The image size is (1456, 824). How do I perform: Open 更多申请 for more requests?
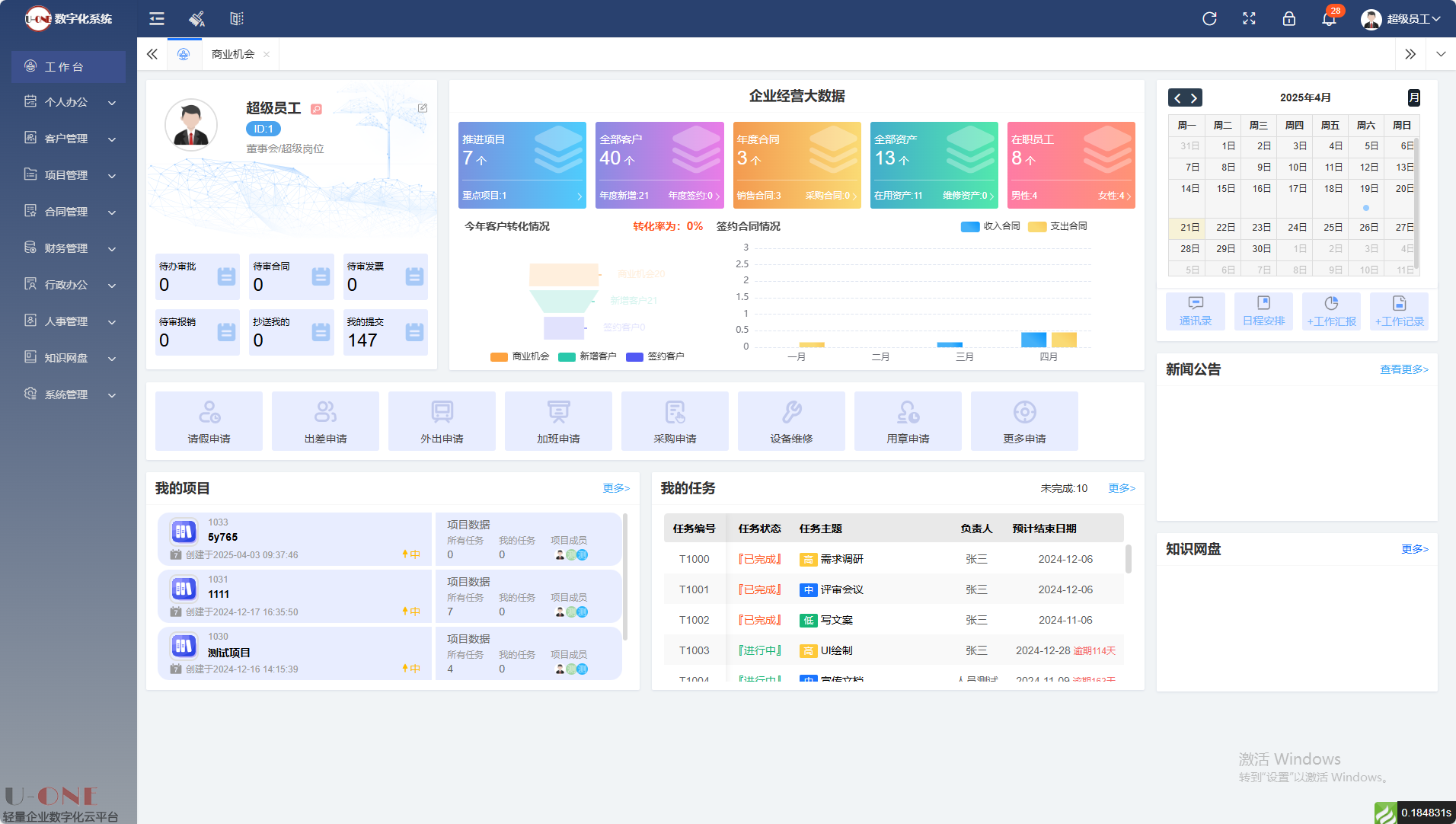(x=1024, y=421)
